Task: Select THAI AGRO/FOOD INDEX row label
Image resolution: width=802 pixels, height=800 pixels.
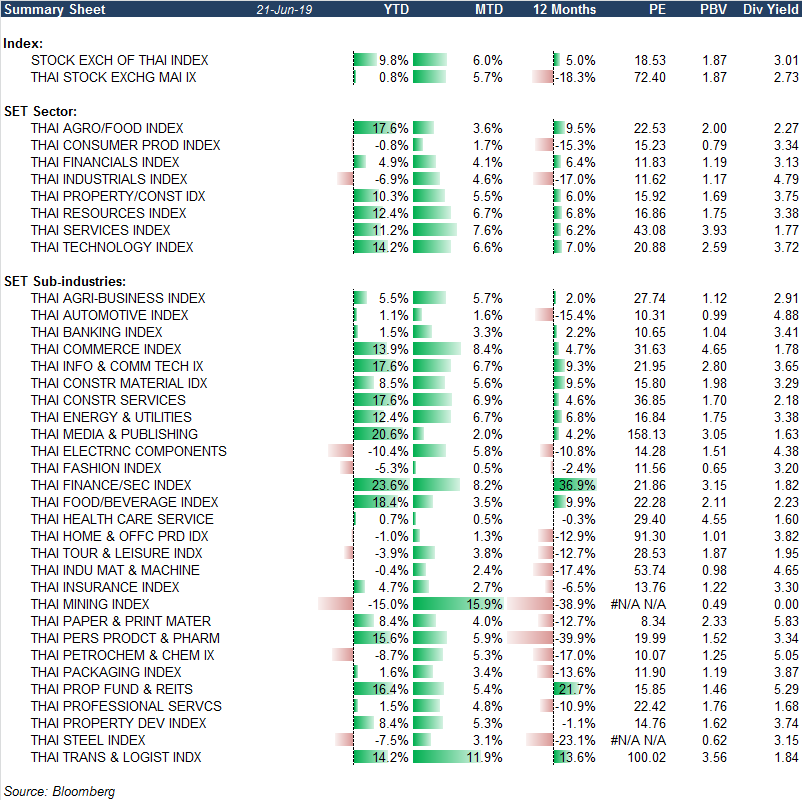Action: (x=107, y=128)
